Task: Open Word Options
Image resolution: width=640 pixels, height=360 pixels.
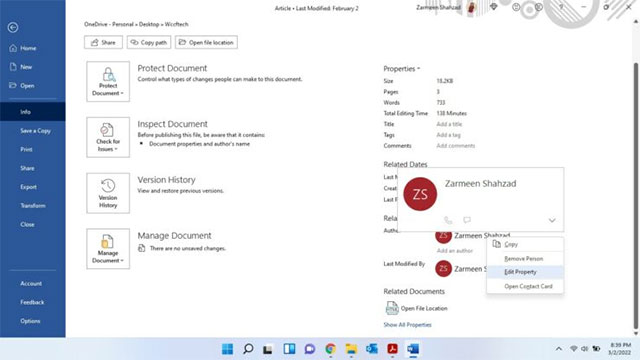Action: [30, 321]
